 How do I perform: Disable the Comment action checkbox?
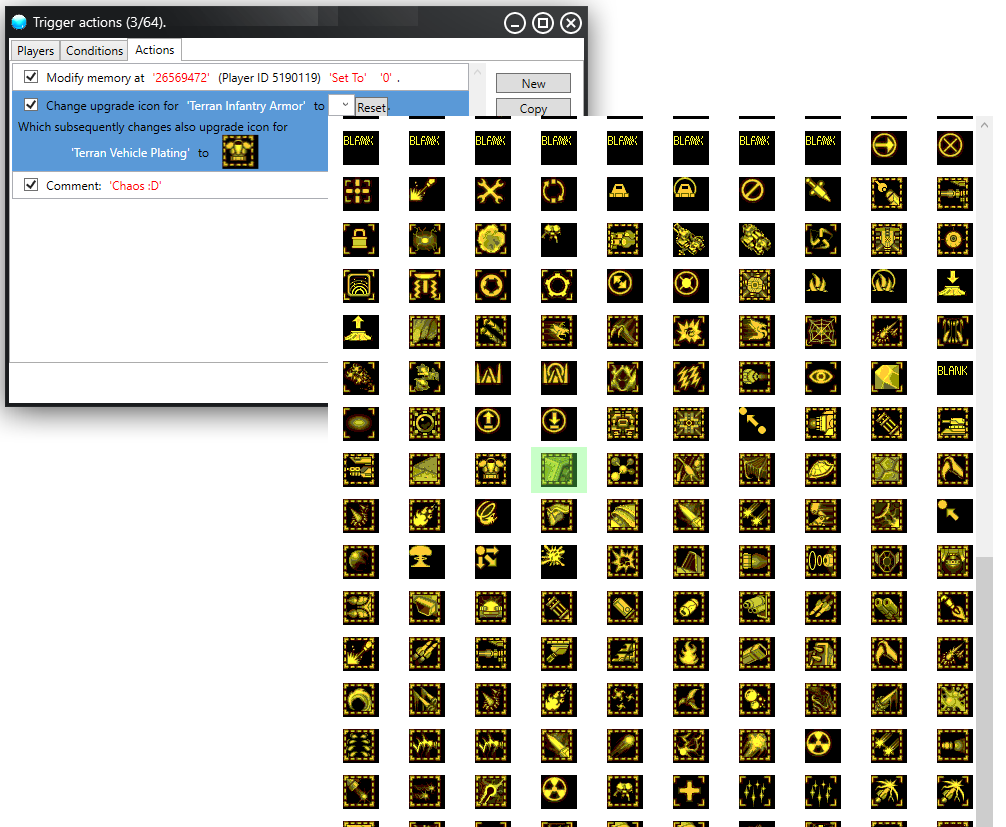30,185
